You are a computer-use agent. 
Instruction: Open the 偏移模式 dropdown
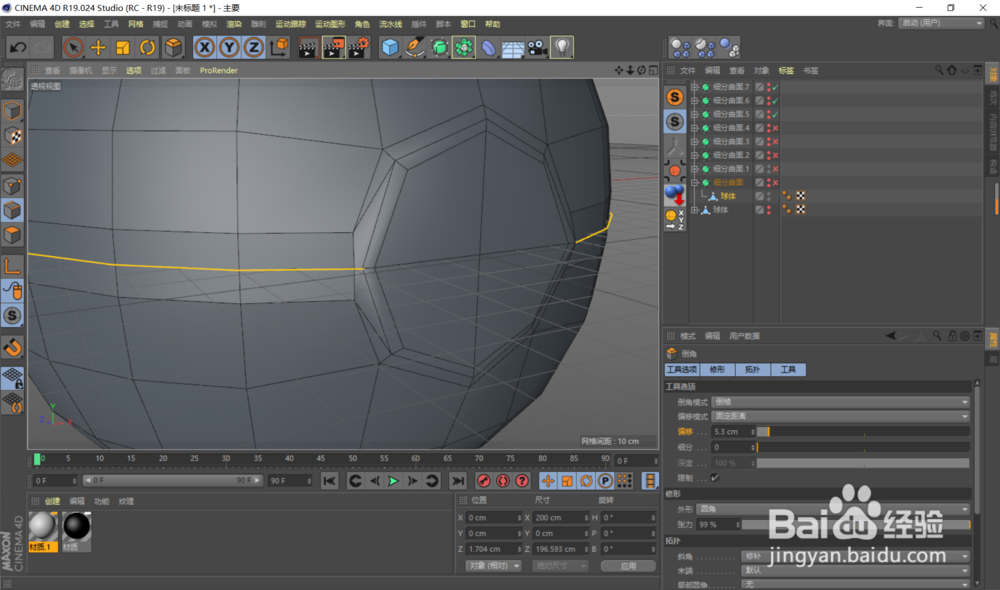pyautogui.click(x=841, y=416)
